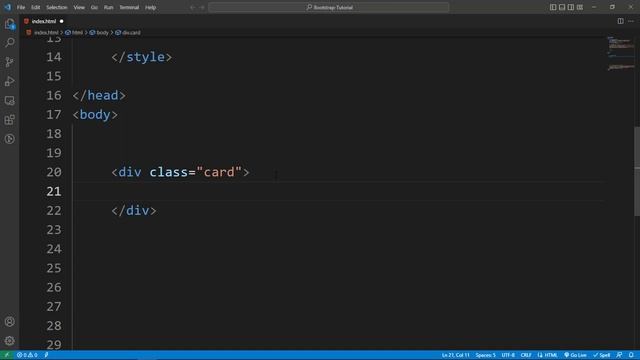Open the editor More Actions ellipsis
Image resolution: width=640 pixels, height=360 pixels.
point(631,21)
